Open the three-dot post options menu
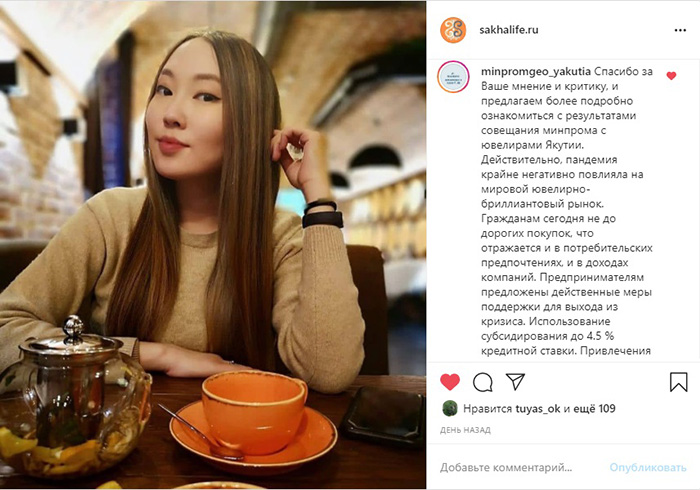Image resolution: width=700 pixels, height=490 pixels. [680, 30]
